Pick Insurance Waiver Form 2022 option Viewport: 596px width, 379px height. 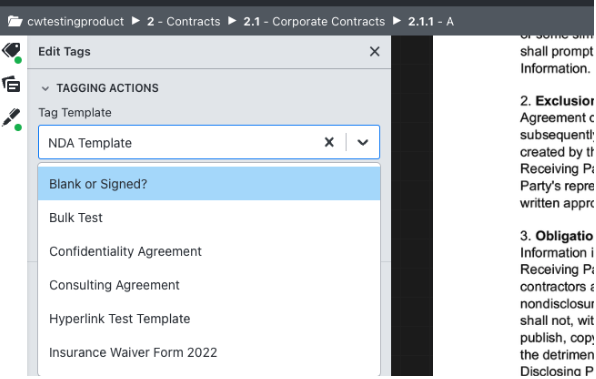click(209, 352)
